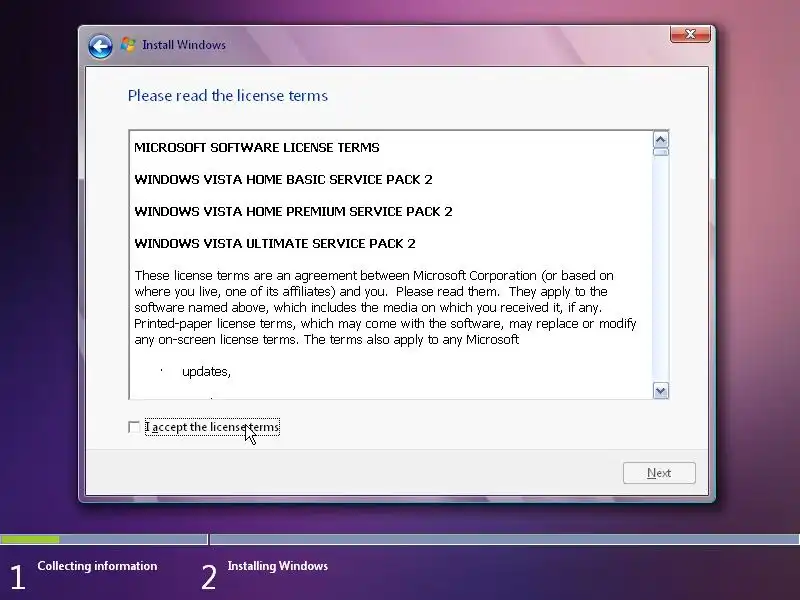Click the Windows flag logo icon
This screenshot has width=800, height=600.
(x=128, y=44)
